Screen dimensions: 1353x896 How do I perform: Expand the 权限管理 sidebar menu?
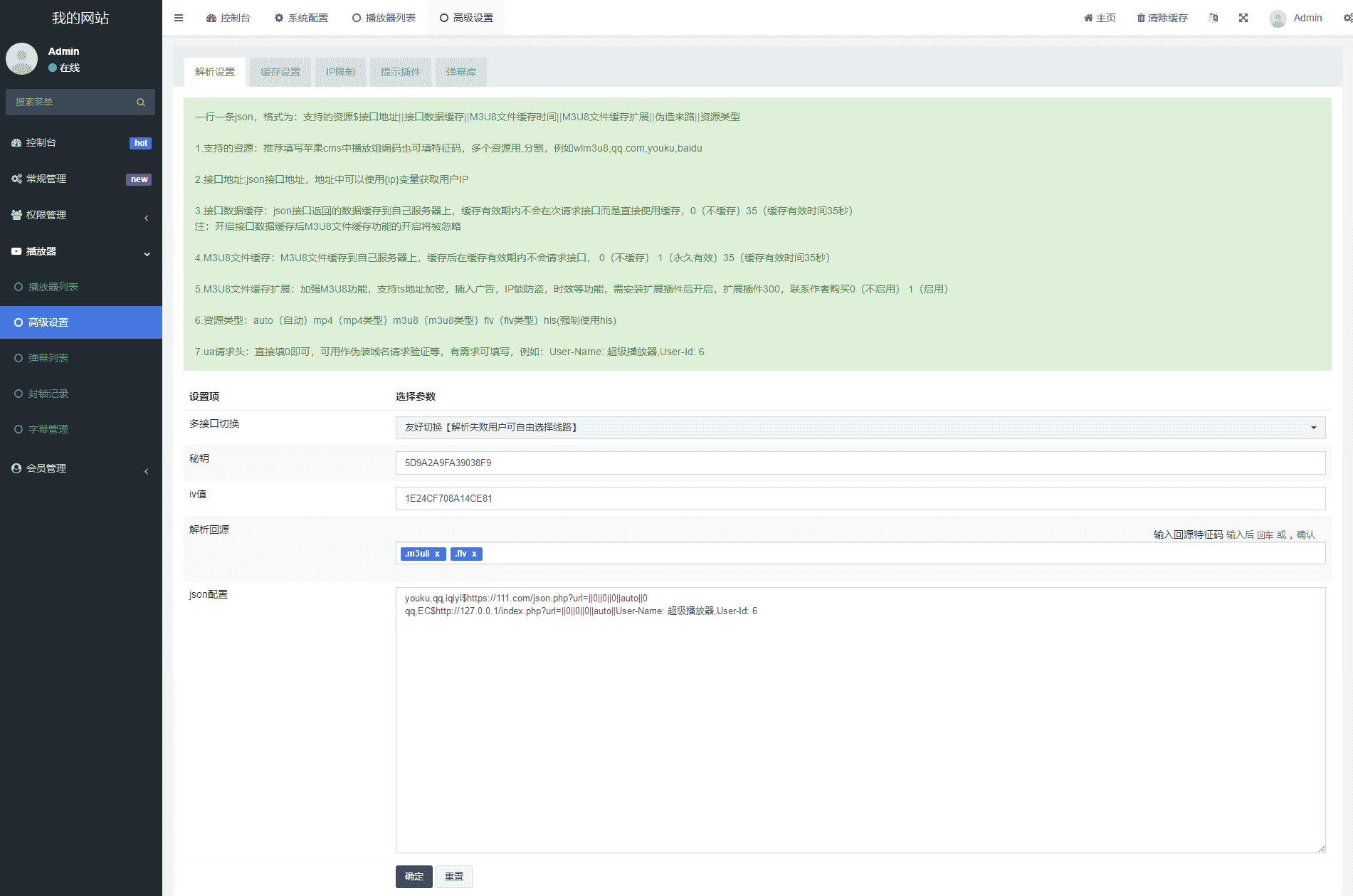pyautogui.click(x=80, y=215)
